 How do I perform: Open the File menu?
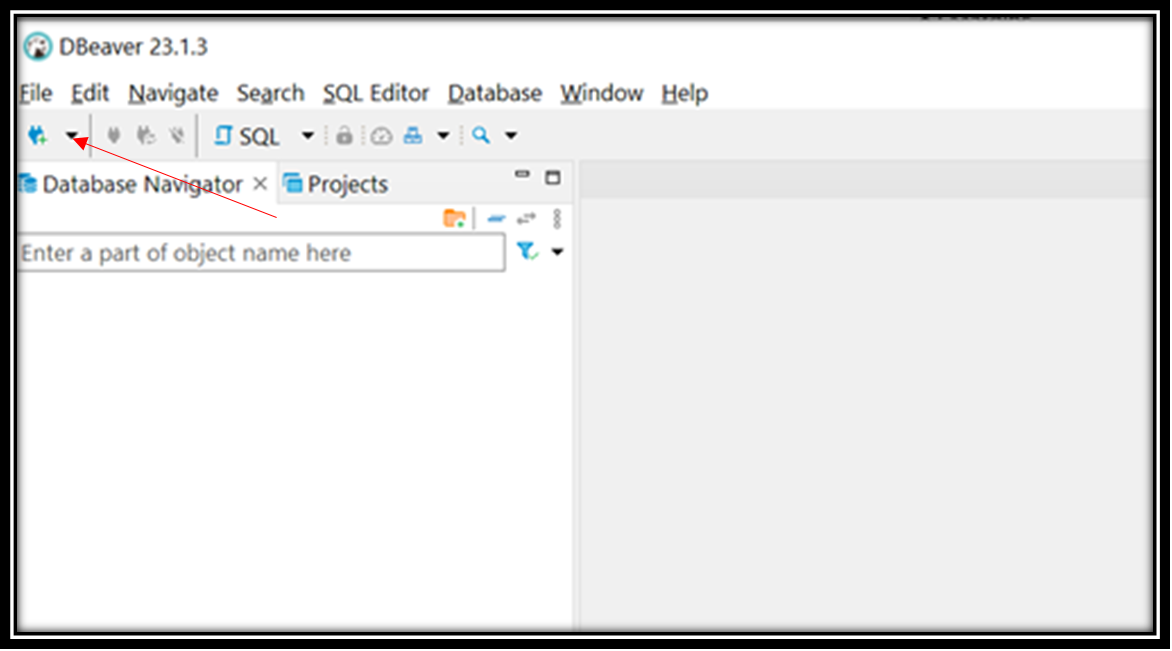click(36, 93)
